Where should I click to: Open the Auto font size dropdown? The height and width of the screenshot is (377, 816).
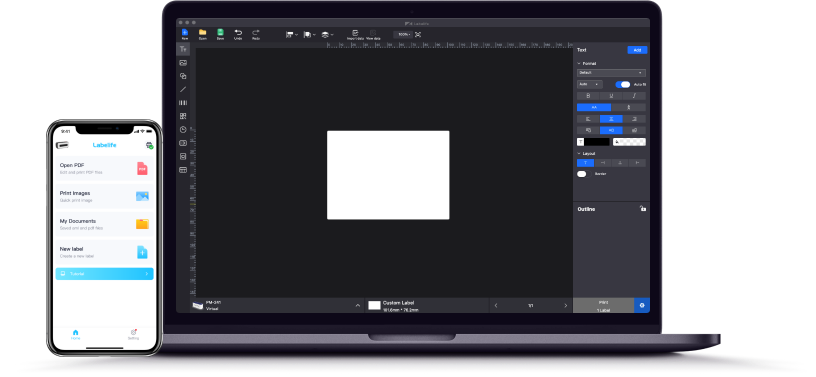[590, 84]
